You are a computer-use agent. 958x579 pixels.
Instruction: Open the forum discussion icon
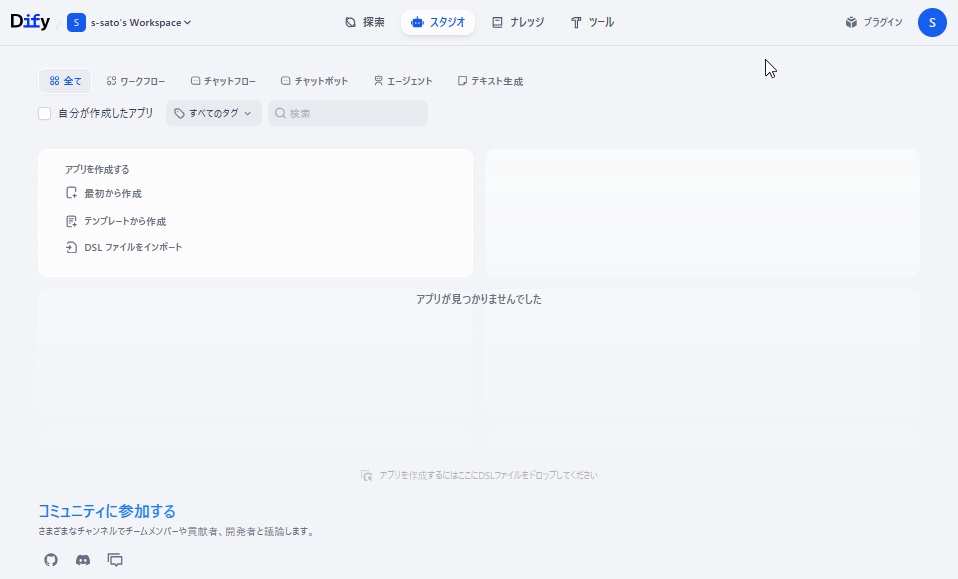tap(115, 560)
